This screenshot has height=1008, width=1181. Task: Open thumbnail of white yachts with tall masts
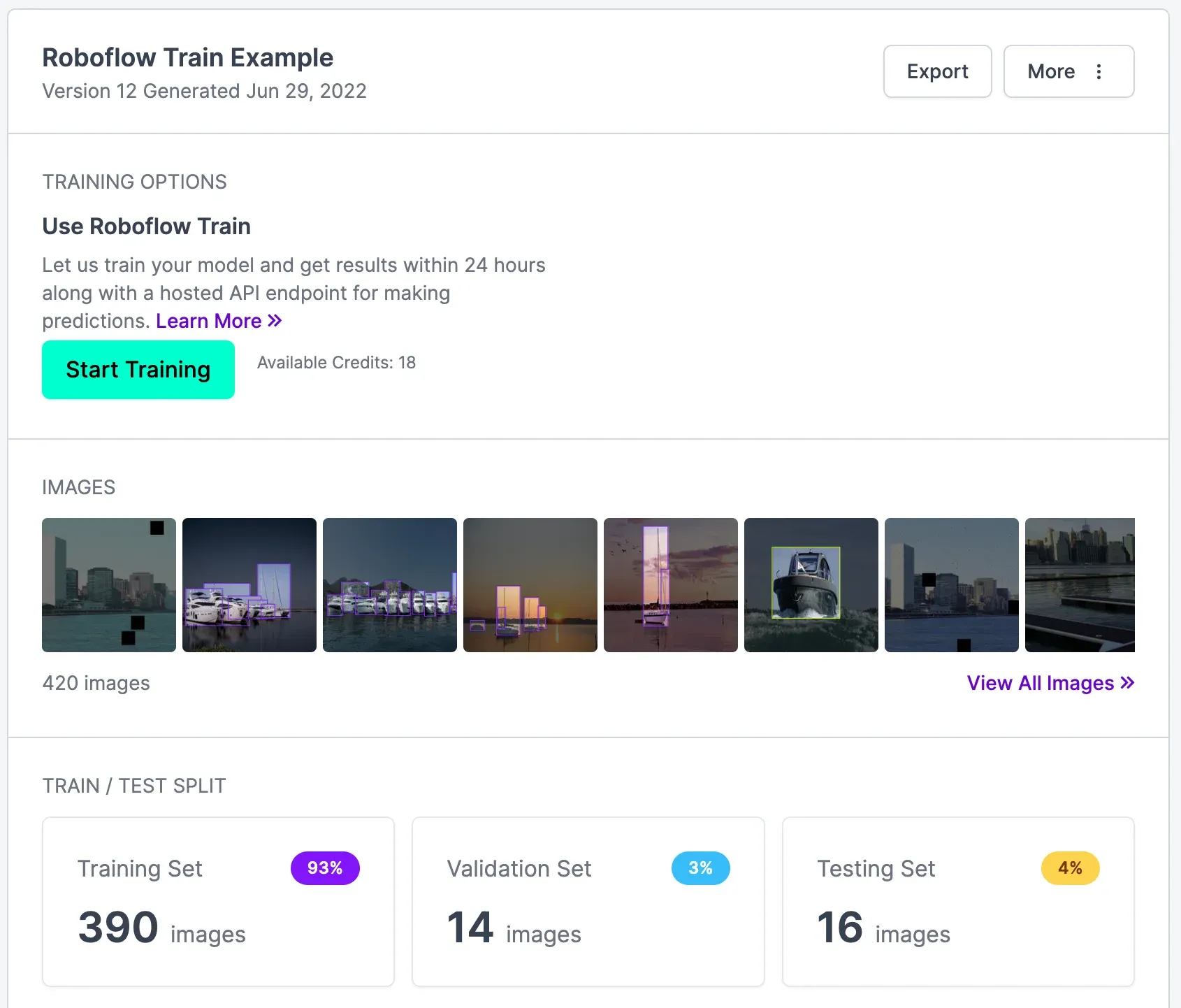[x=249, y=585]
